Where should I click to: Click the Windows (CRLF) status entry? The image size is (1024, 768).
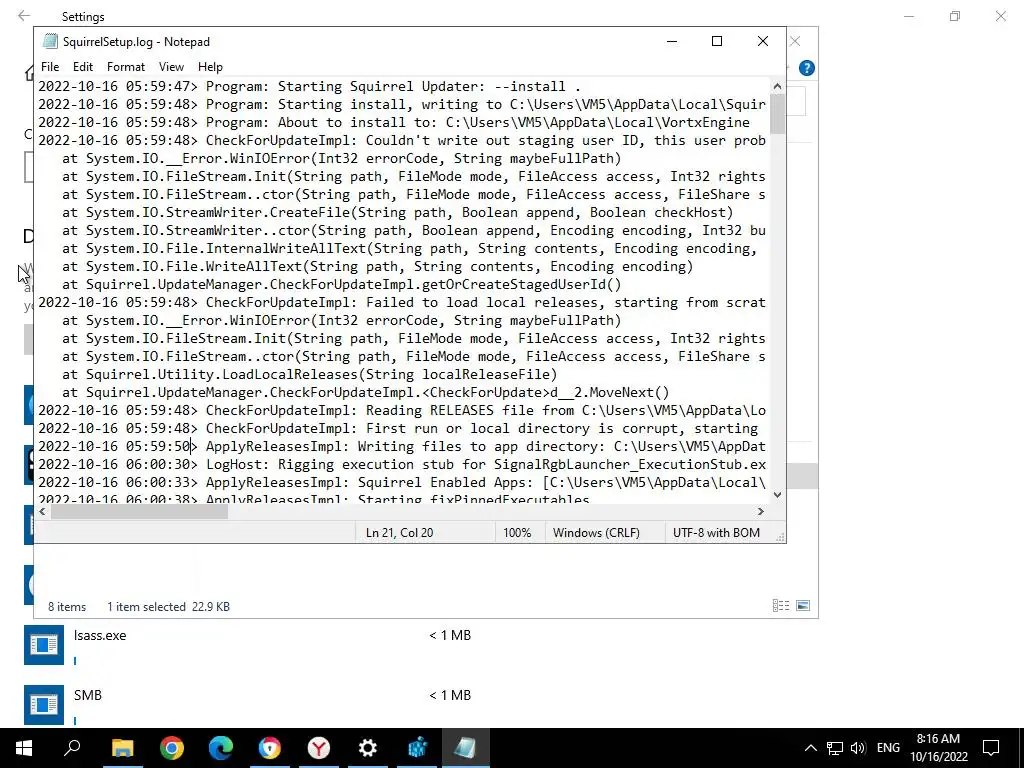[x=596, y=532]
